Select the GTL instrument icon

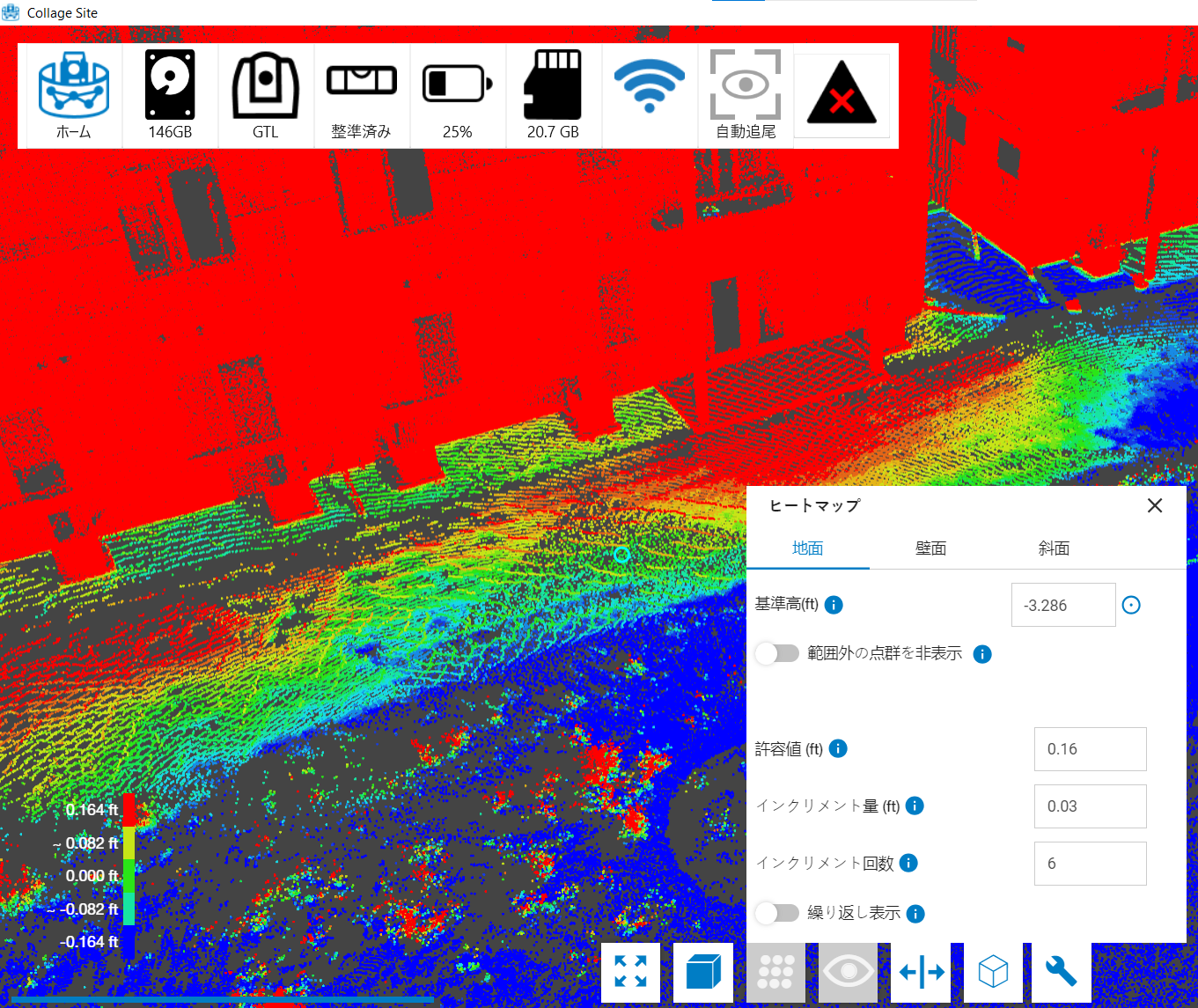pos(265,95)
